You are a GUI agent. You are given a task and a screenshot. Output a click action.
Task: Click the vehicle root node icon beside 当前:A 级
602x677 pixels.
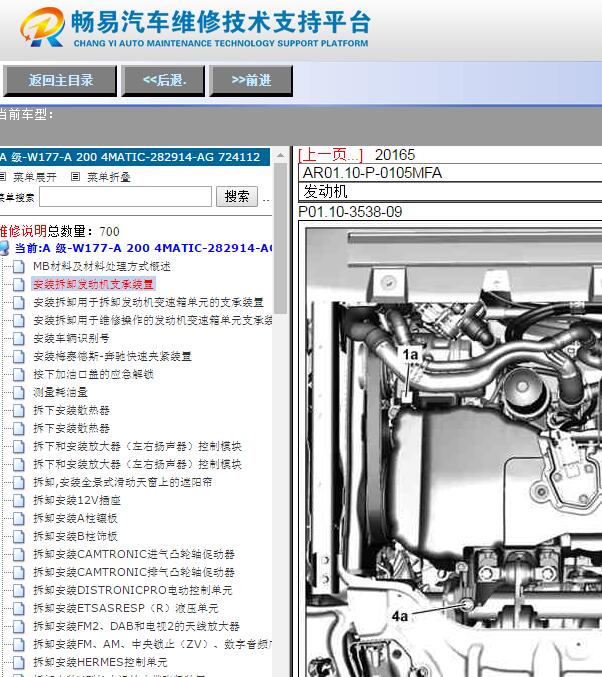pyautogui.click(x=4, y=248)
